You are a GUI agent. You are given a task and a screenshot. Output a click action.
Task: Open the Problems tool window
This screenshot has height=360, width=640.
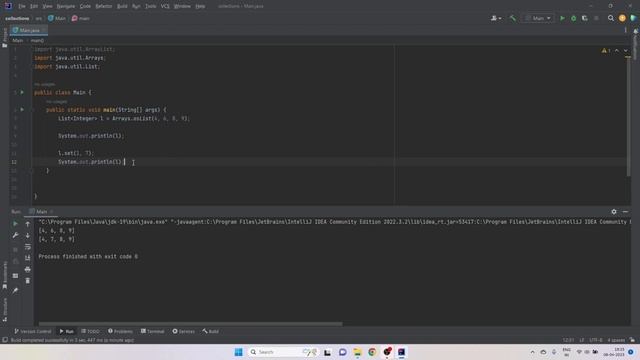120,331
